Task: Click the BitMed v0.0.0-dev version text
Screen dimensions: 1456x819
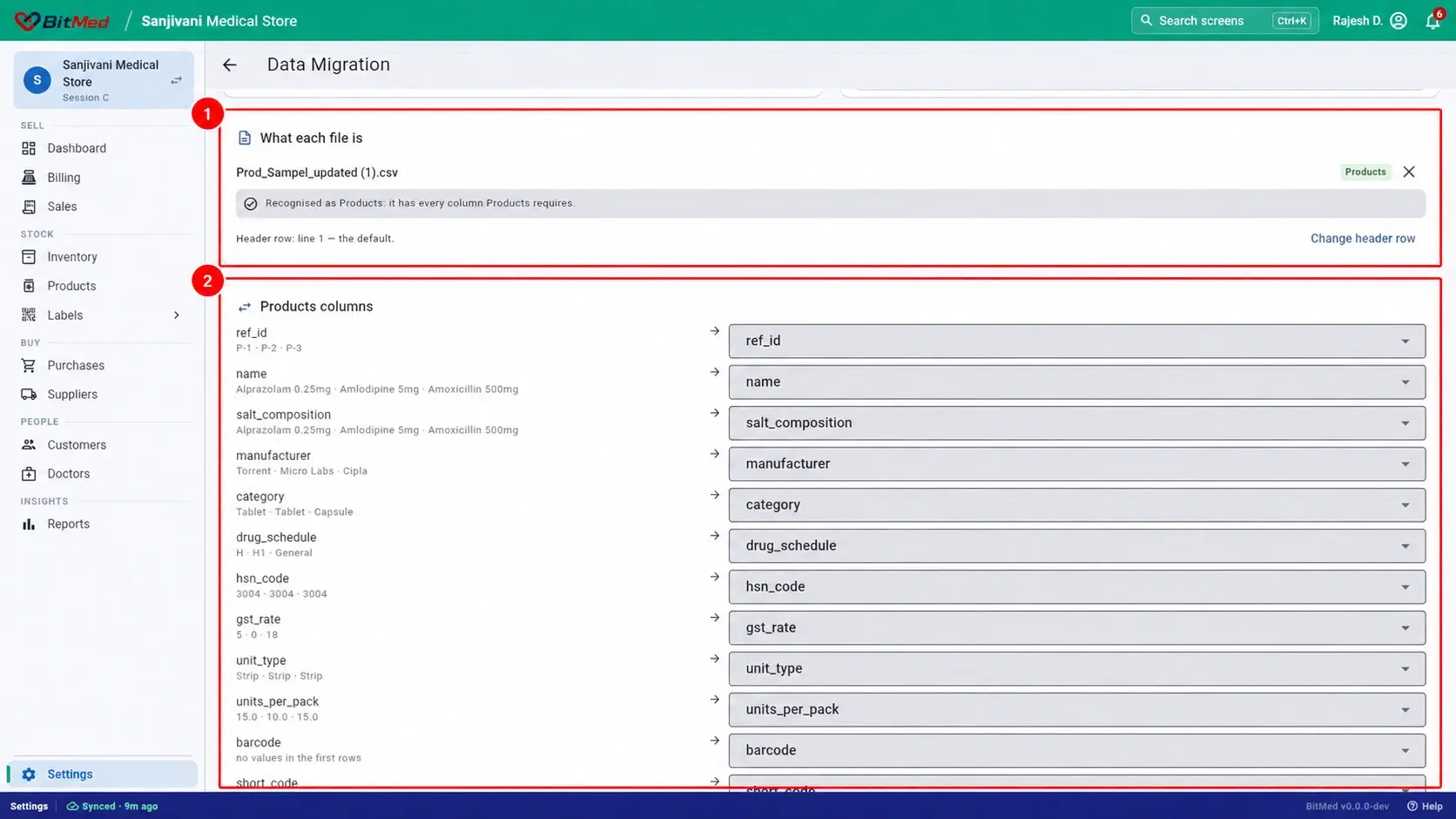Action: (x=1347, y=806)
